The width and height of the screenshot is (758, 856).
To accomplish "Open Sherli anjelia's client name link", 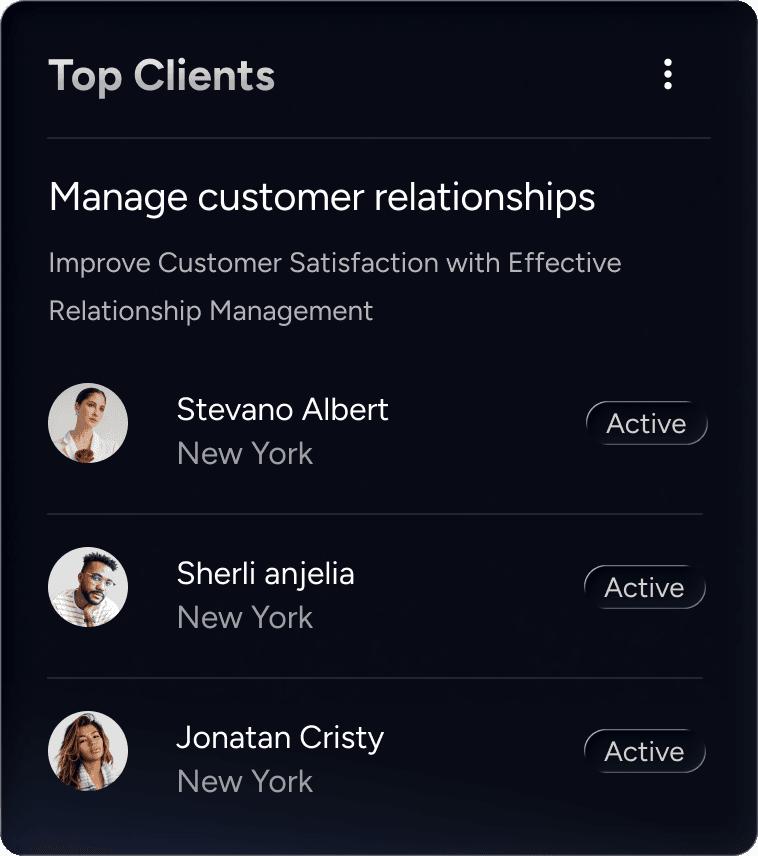I will (x=265, y=573).
